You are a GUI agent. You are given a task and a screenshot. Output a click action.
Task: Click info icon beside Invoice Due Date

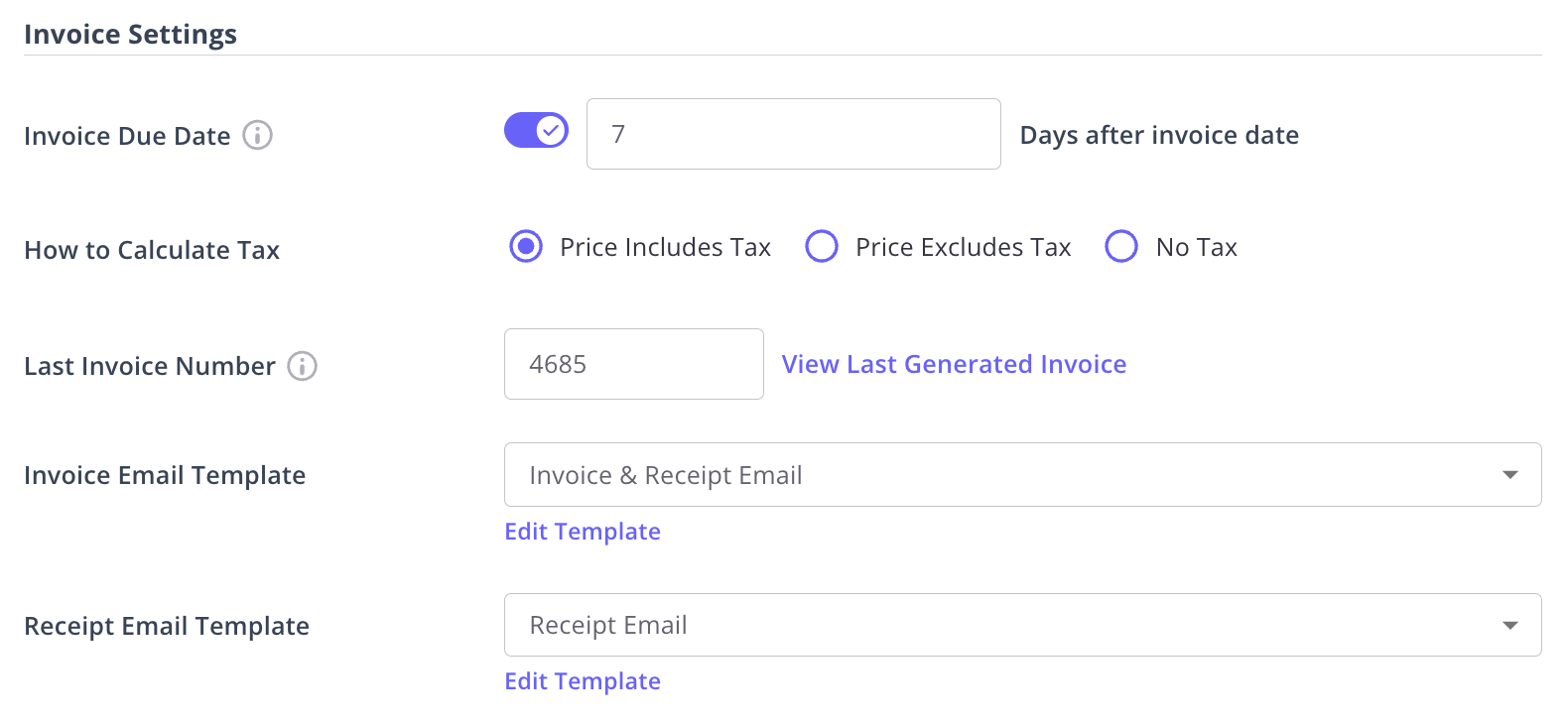point(258,135)
